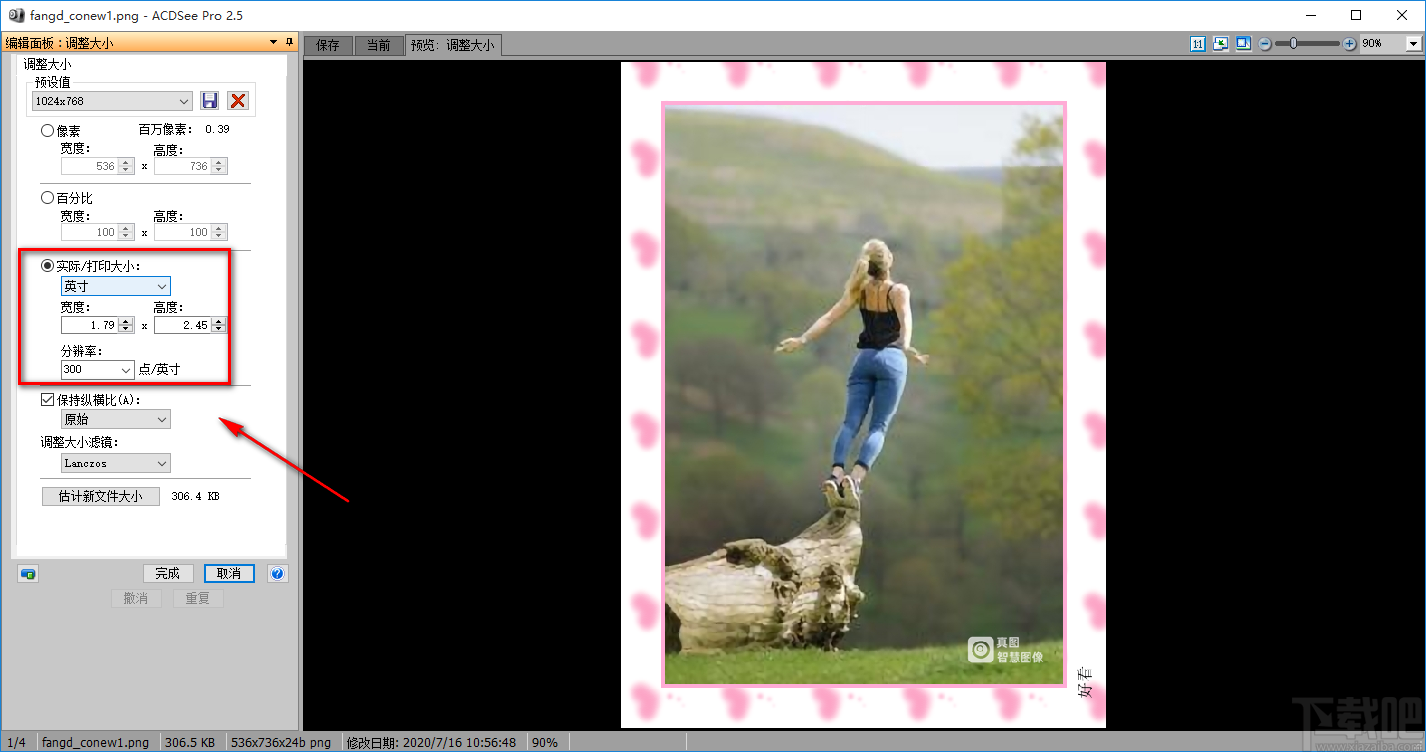
Task: Switch to the 当前 tab
Action: point(379,45)
